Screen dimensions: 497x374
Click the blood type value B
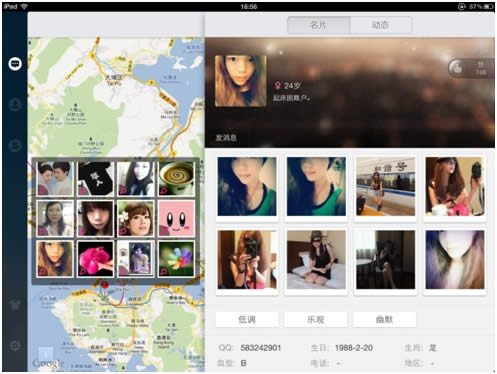[x=243, y=363]
